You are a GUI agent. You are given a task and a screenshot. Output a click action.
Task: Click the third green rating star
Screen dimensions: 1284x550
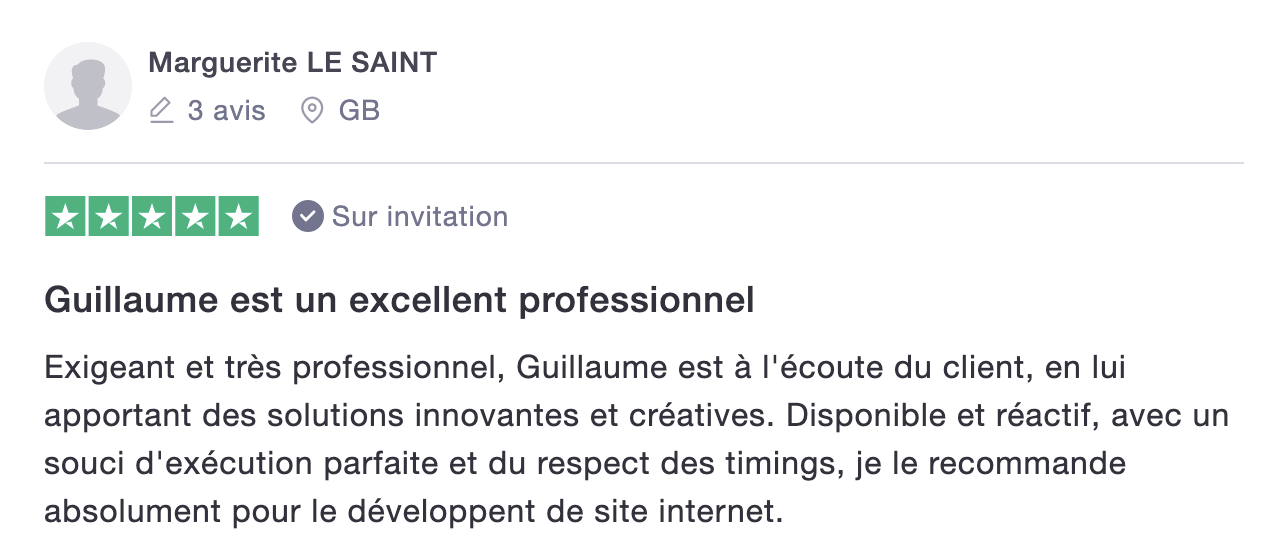click(x=152, y=217)
